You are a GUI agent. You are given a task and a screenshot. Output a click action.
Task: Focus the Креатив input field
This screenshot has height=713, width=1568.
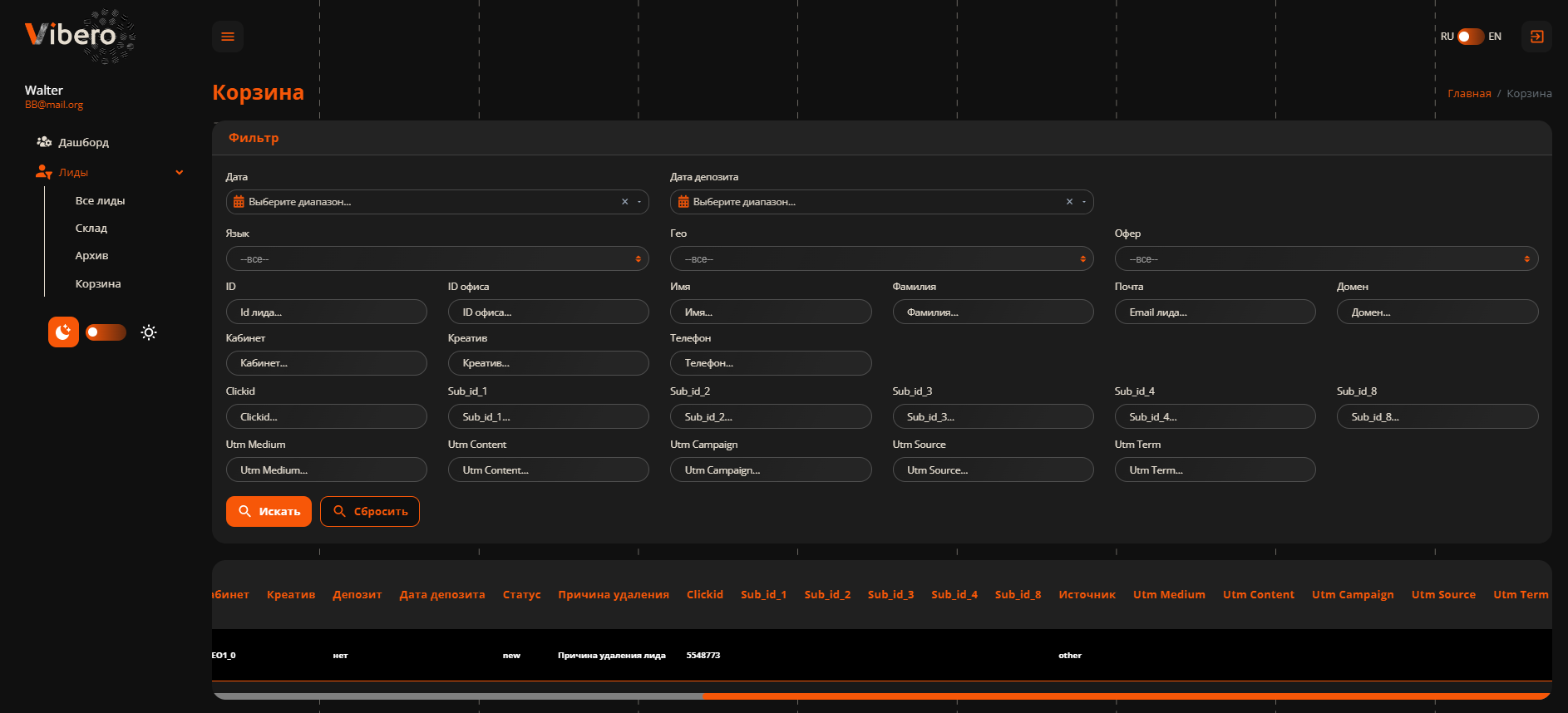pos(549,363)
